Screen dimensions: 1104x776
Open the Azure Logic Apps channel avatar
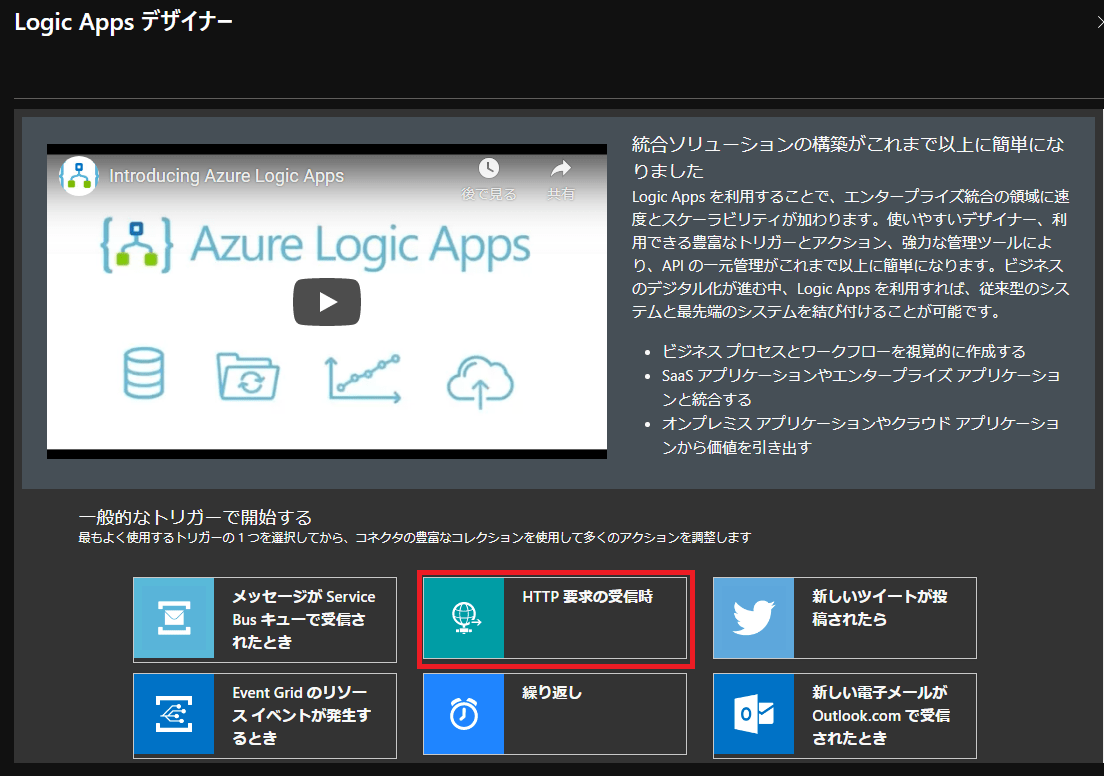78,175
